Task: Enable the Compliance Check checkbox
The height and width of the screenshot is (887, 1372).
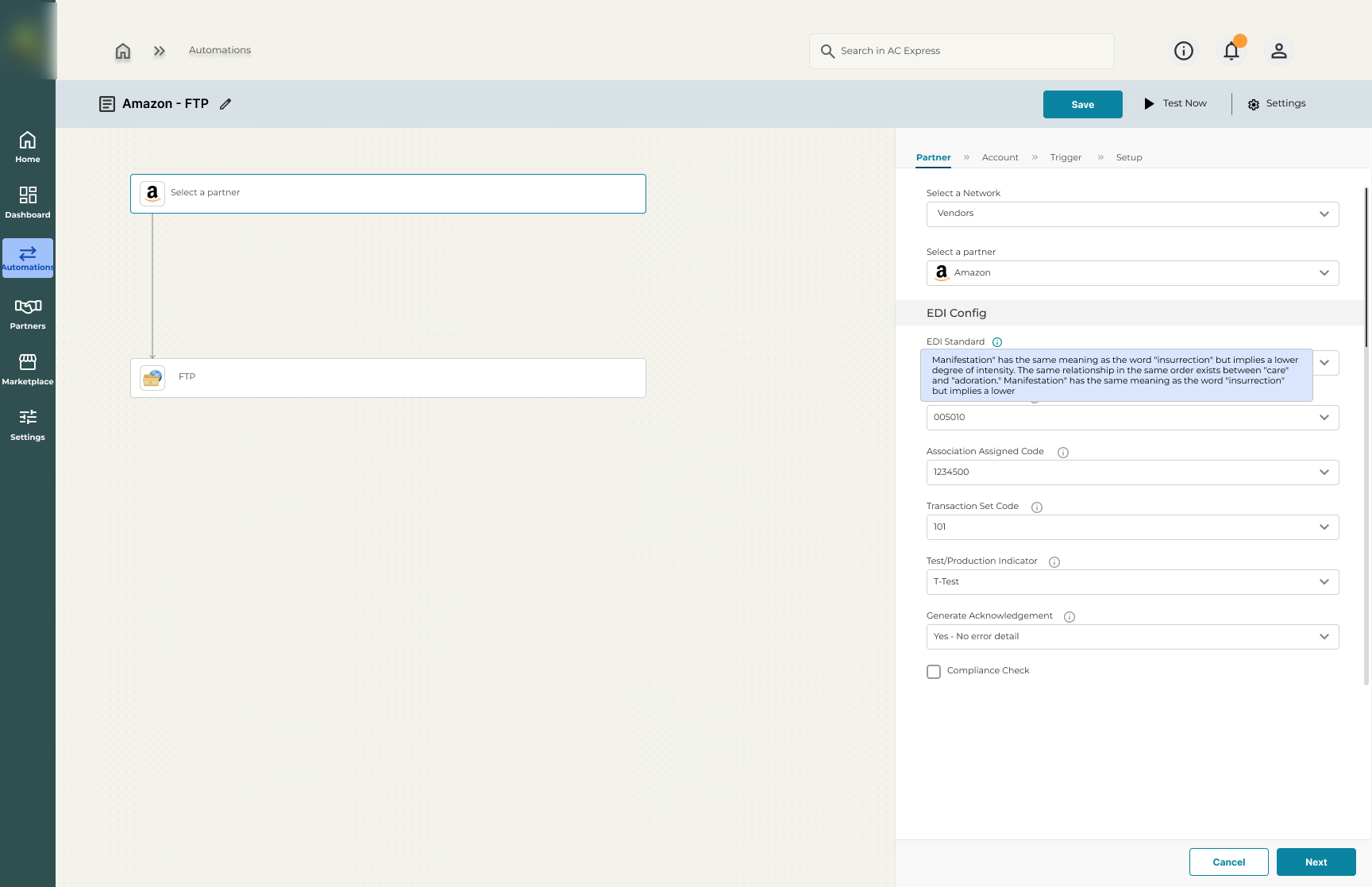Action: (934, 672)
